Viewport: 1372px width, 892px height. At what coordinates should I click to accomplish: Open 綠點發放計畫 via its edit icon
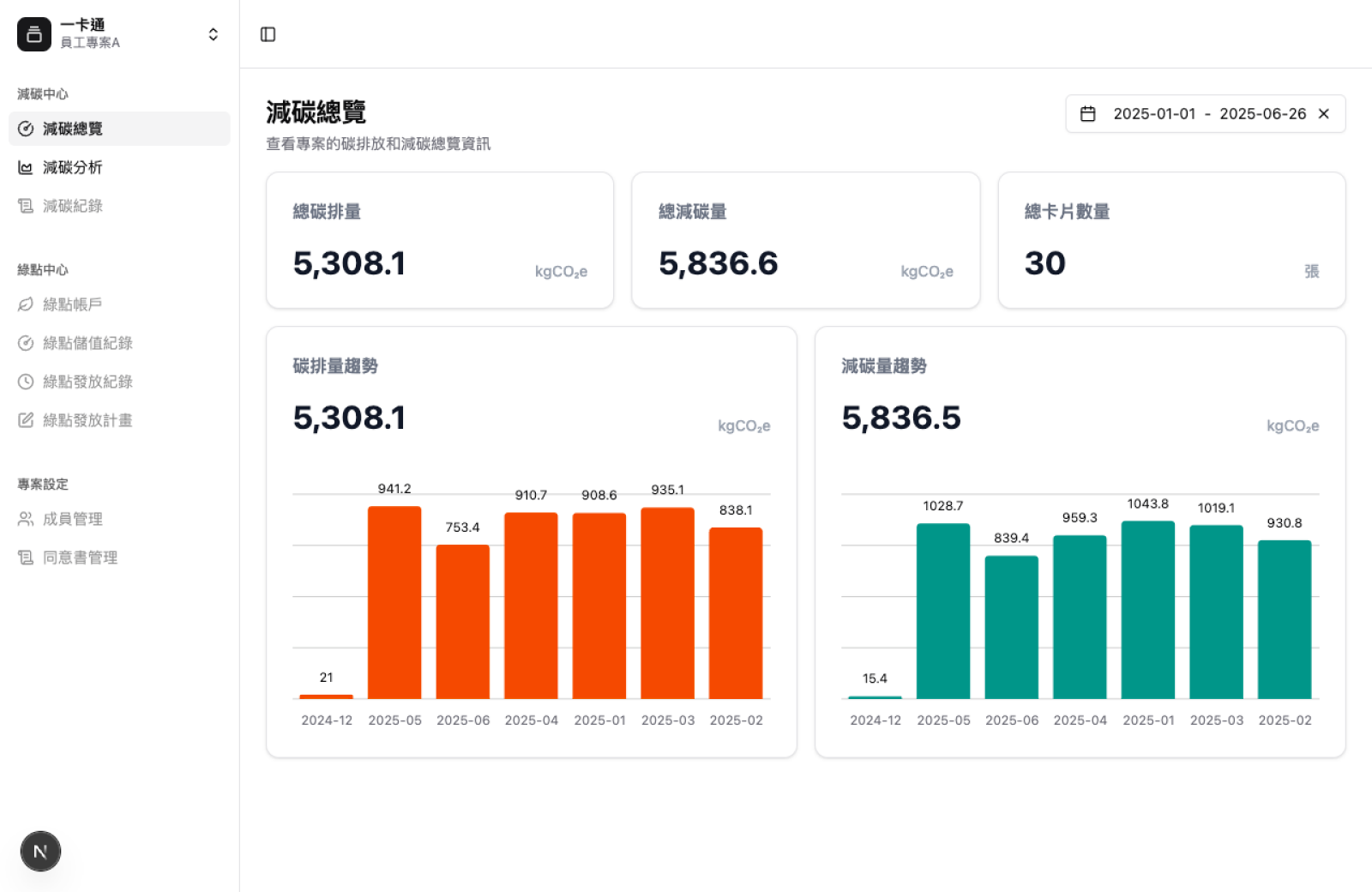tap(27, 419)
